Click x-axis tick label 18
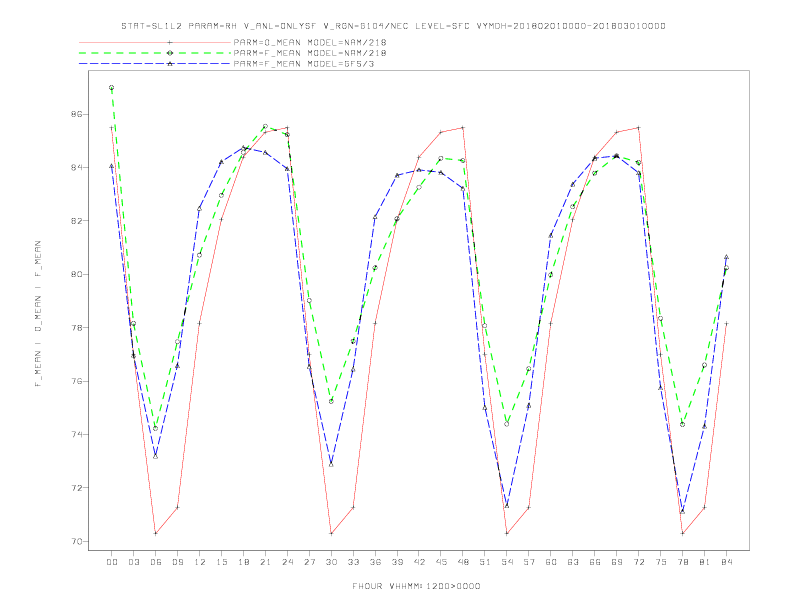This screenshot has width=792, height=612. pyautogui.click(x=243, y=562)
